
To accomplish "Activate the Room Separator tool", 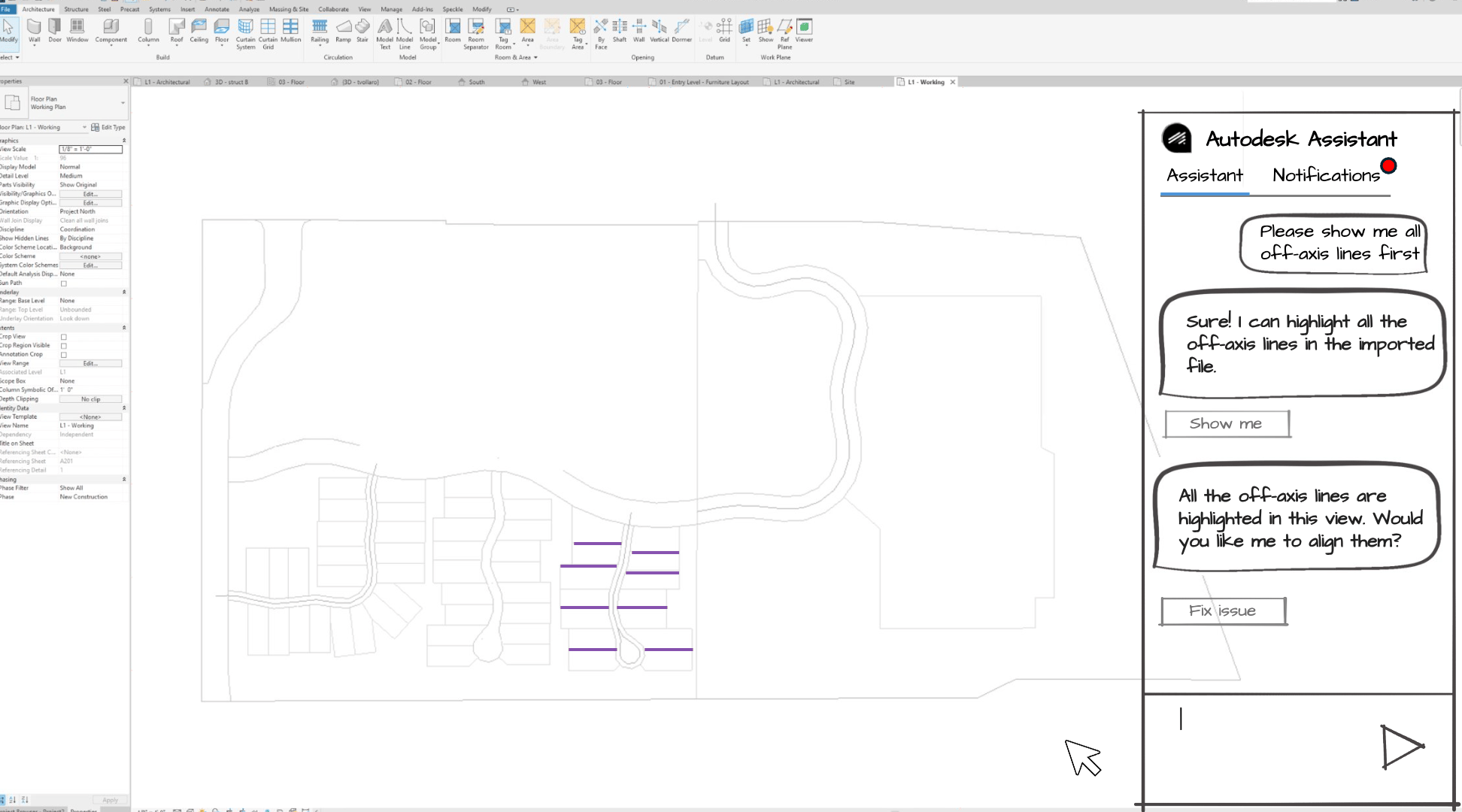I will click(x=476, y=34).
